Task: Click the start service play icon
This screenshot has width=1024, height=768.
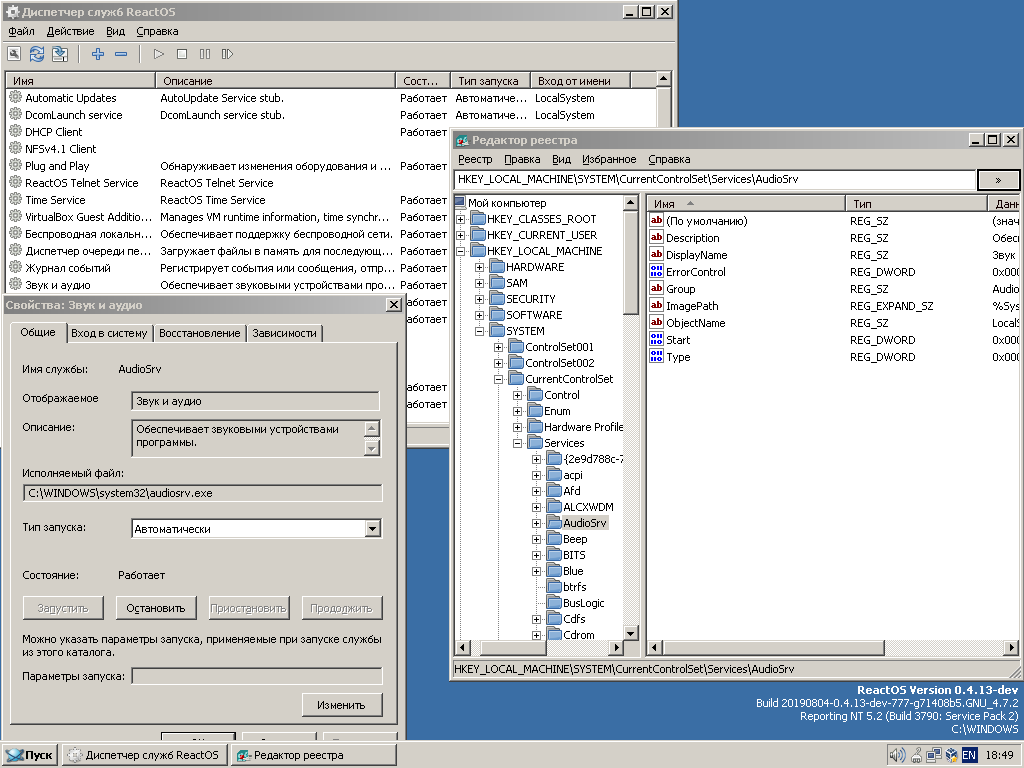Action: pyautogui.click(x=159, y=54)
